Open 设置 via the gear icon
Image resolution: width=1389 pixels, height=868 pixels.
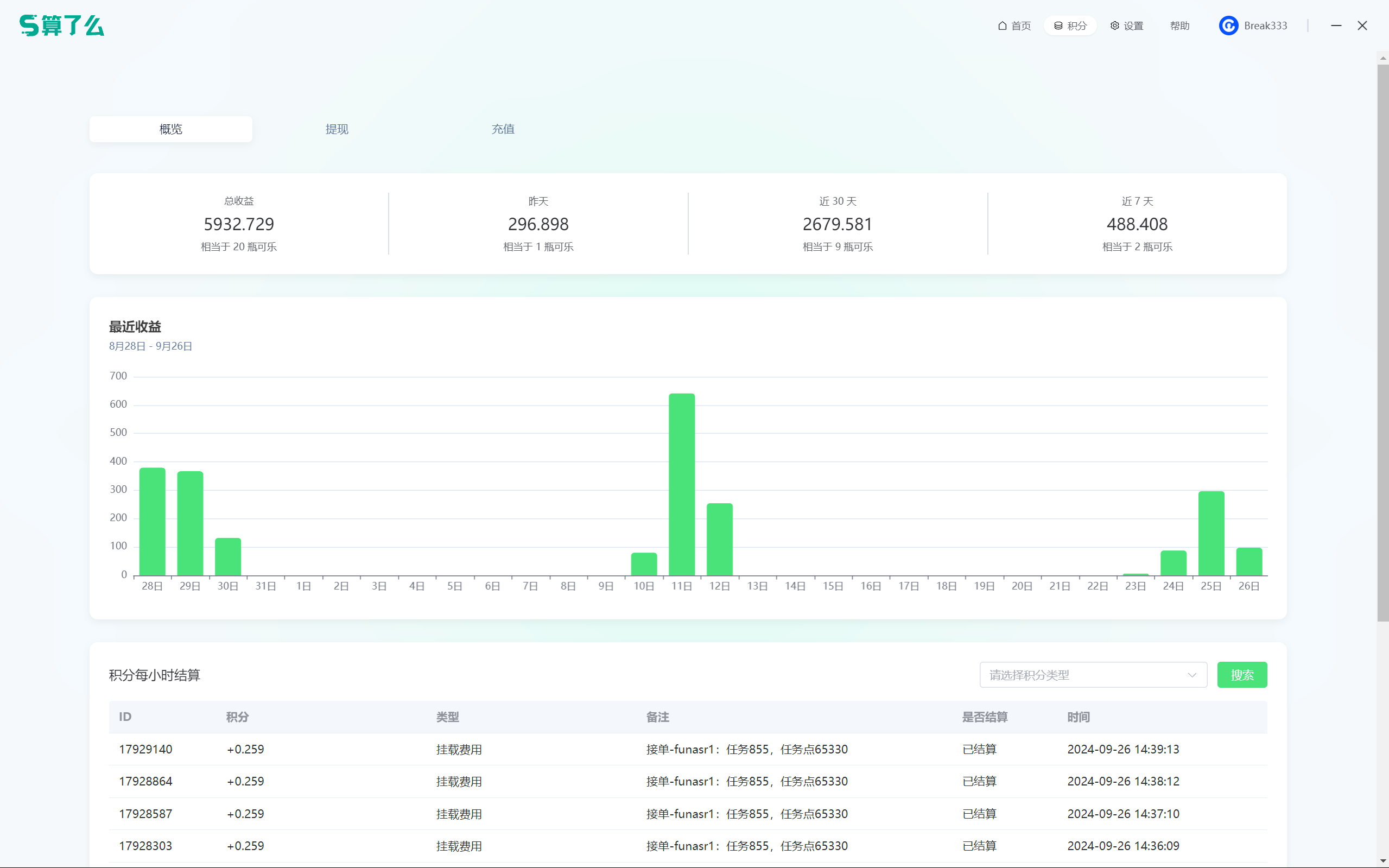click(x=1115, y=26)
